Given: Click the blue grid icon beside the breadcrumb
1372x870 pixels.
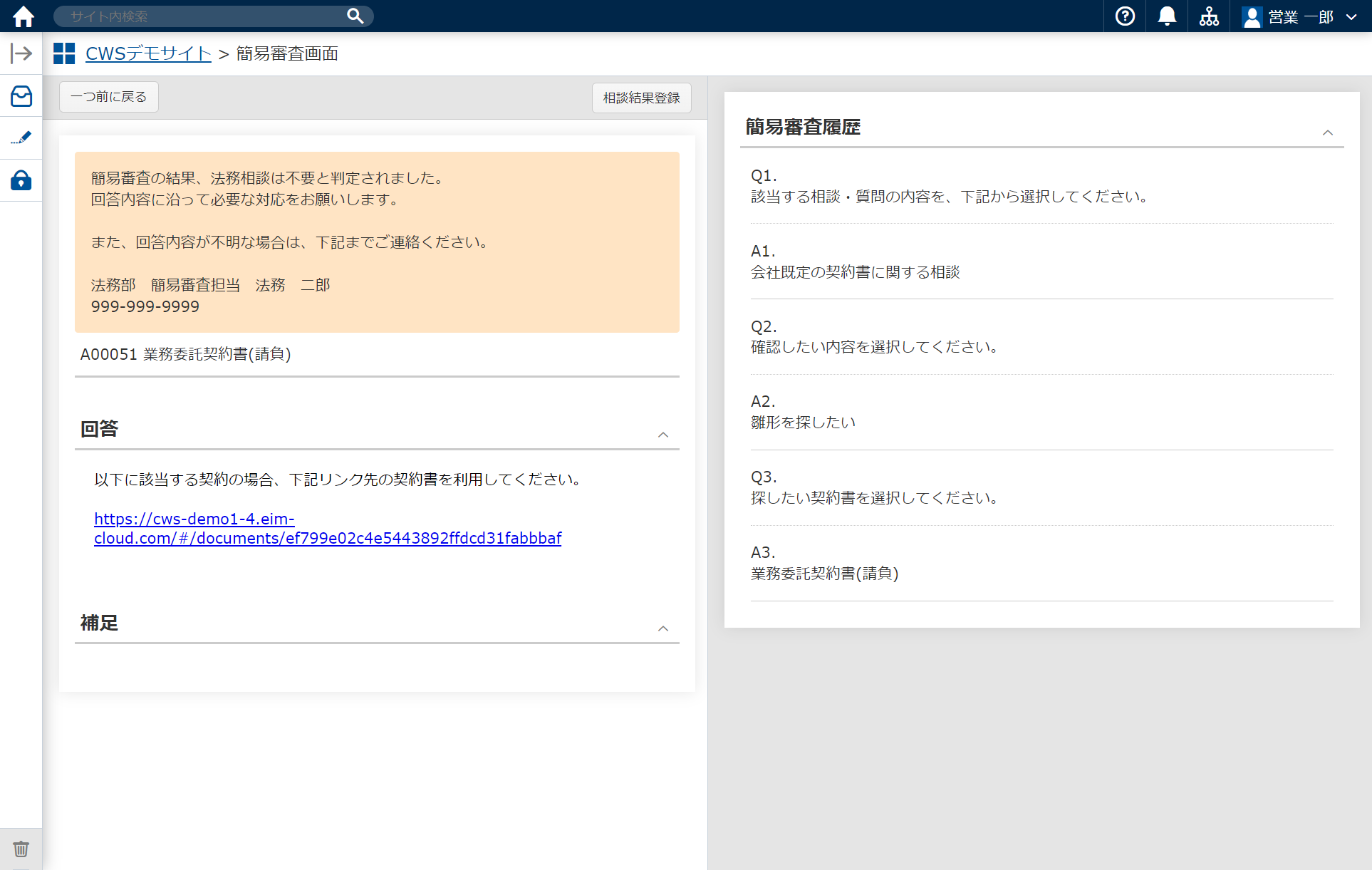Looking at the screenshot, I should pos(64,52).
